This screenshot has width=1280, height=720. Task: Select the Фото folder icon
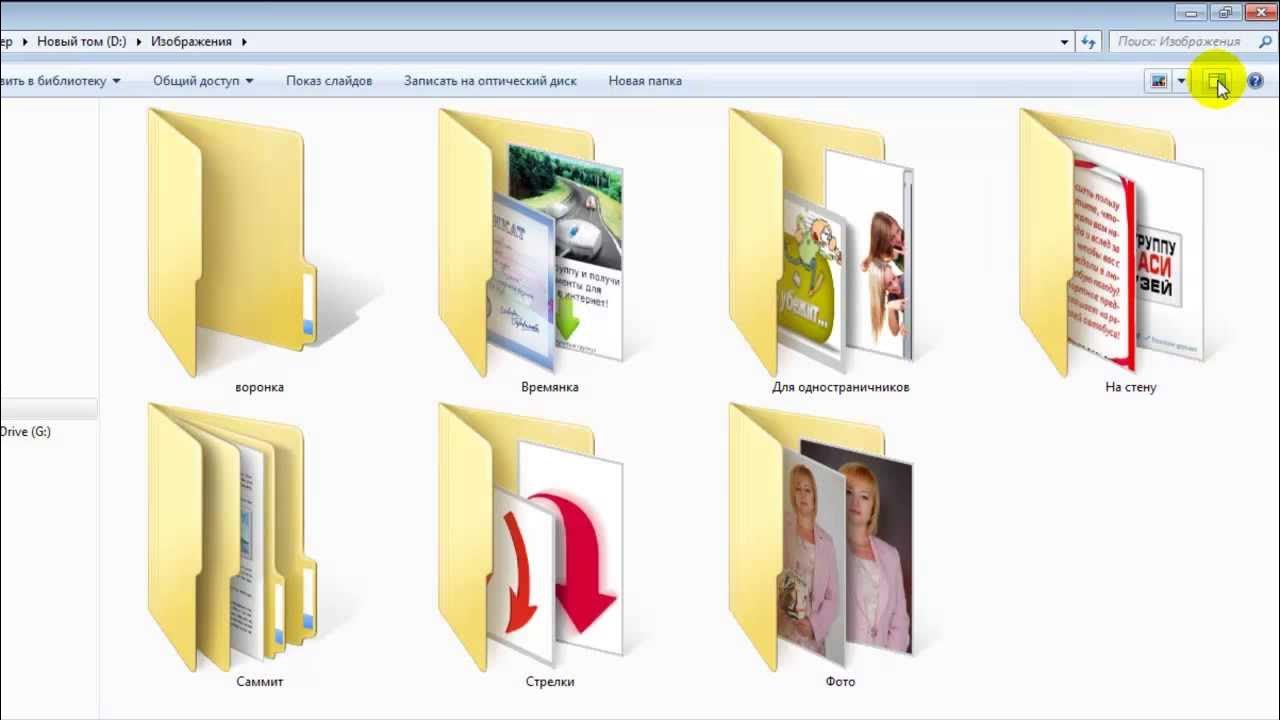point(820,537)
